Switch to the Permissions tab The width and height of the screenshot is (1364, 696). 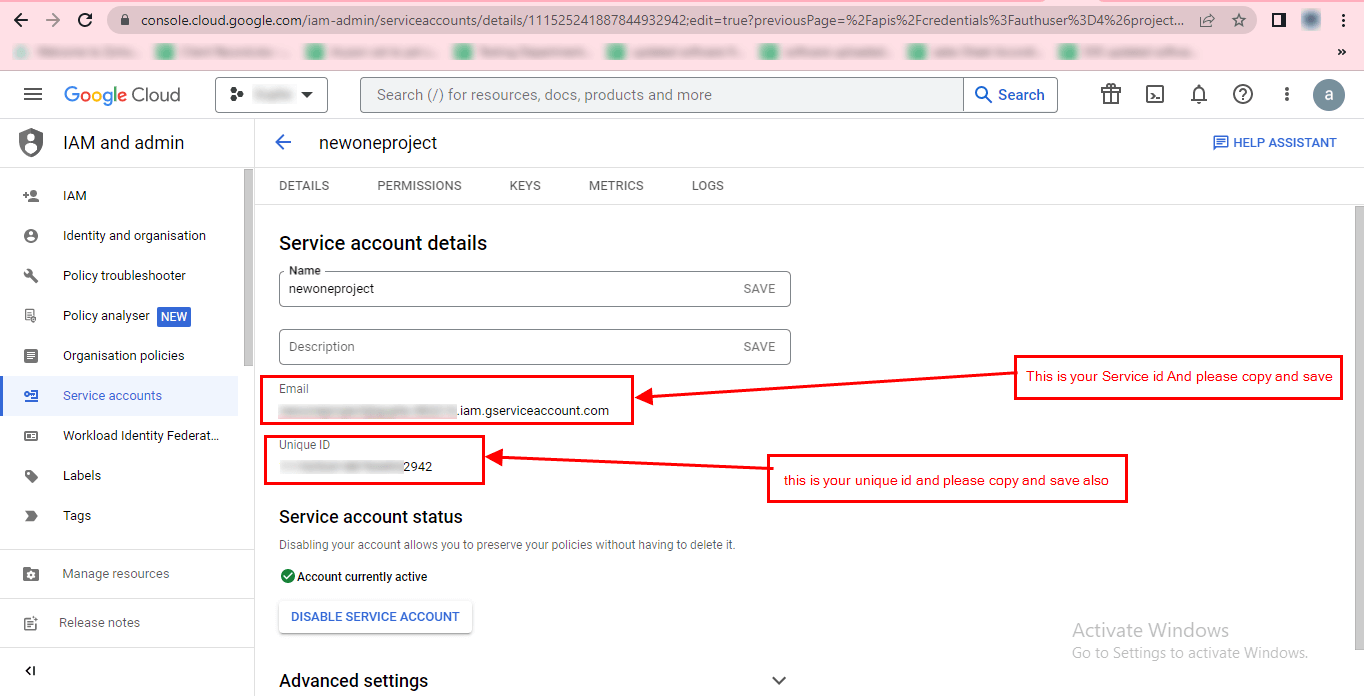click(419, 186)
